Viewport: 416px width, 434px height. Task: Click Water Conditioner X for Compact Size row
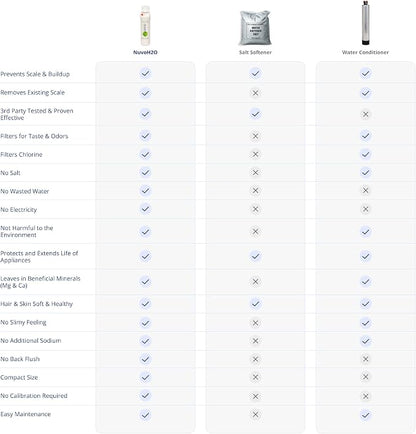click(x=366, y=377)
